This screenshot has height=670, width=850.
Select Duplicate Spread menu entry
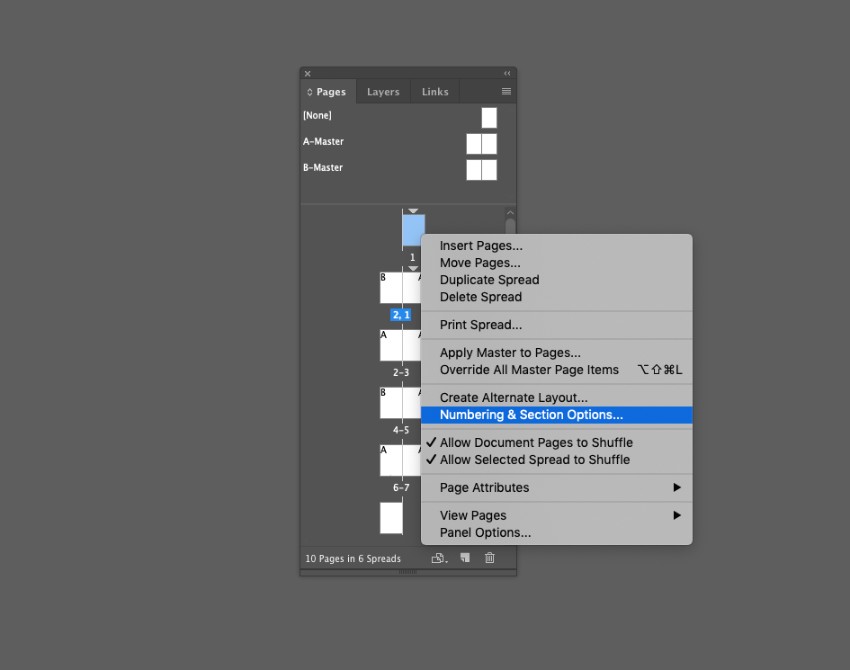(x=556, y=280)
